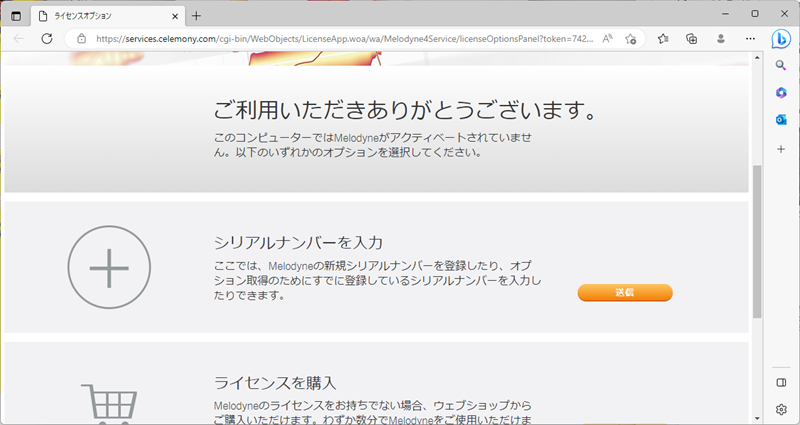Open Microsoft 365 sidebar icon
Screen dimensions: 800x425
(x=781, y=93)
